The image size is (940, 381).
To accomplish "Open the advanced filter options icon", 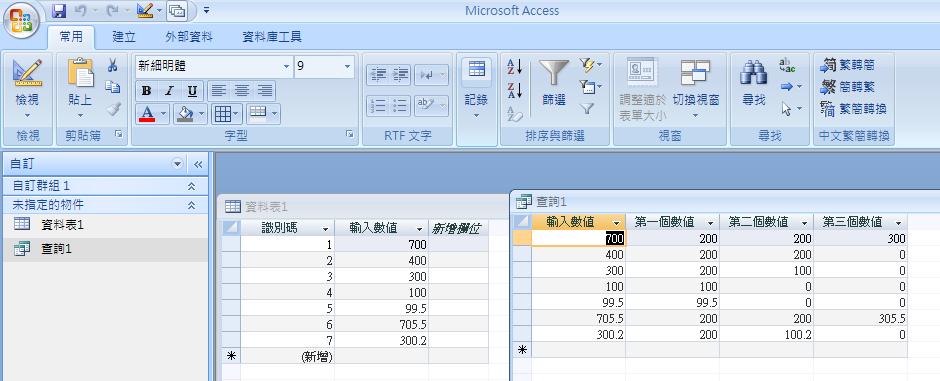I will tap(590, 87).
